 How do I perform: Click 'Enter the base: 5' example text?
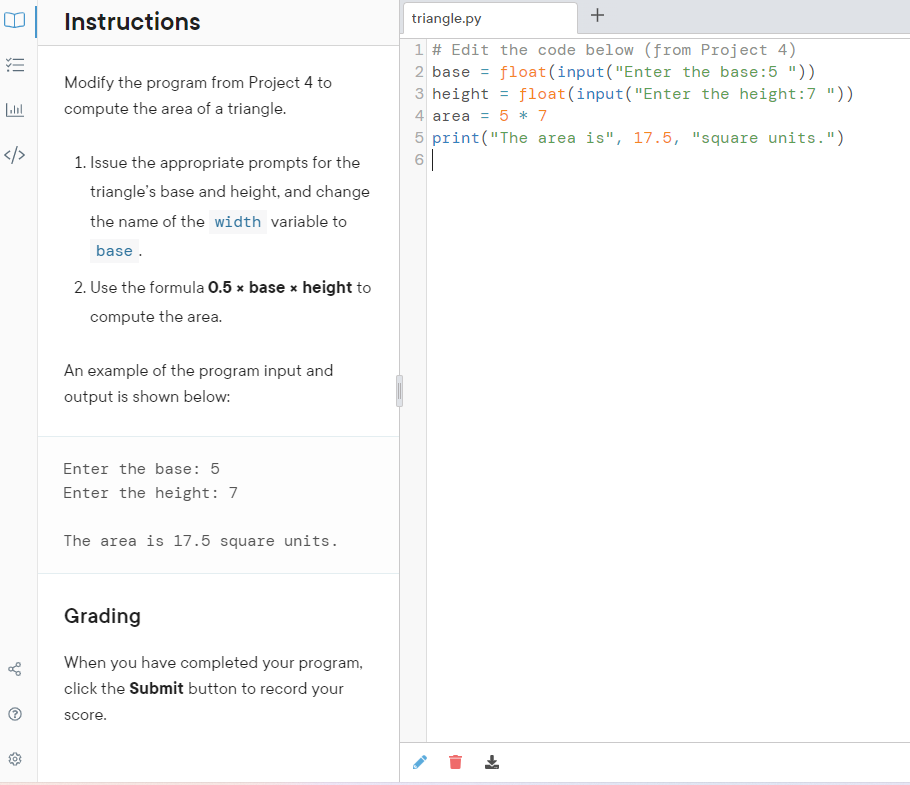(x=142, y=469)
